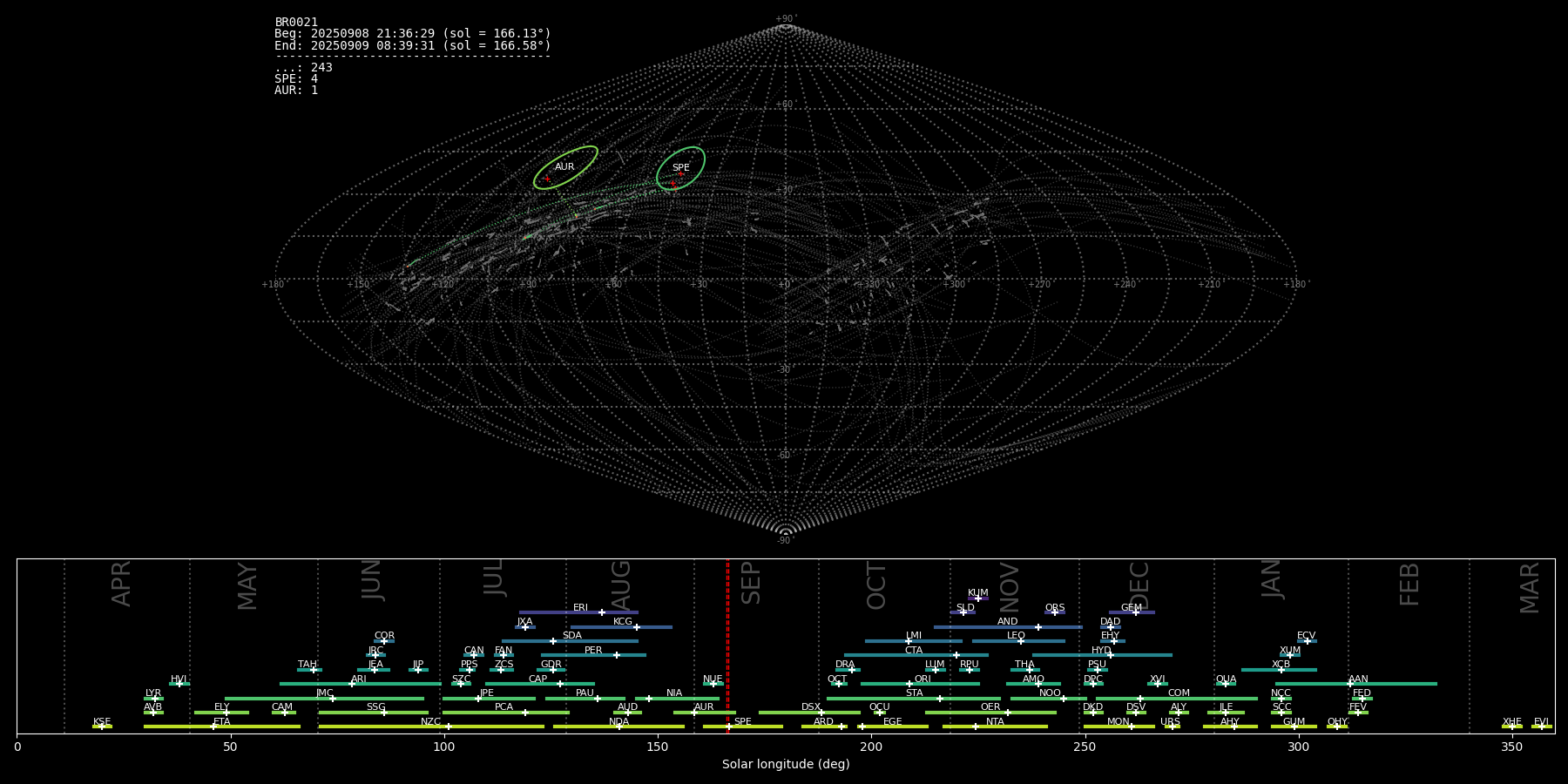This screenshot has height=784, width=1568.
Task: Click the LEO shower label in timeline
Action: 1016,636
